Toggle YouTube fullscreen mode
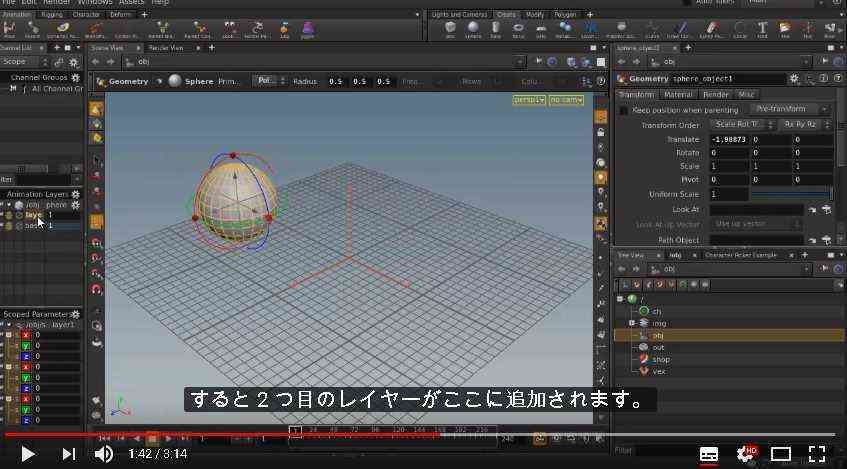Viewport: 847px width, 469px height. point(817,454)
